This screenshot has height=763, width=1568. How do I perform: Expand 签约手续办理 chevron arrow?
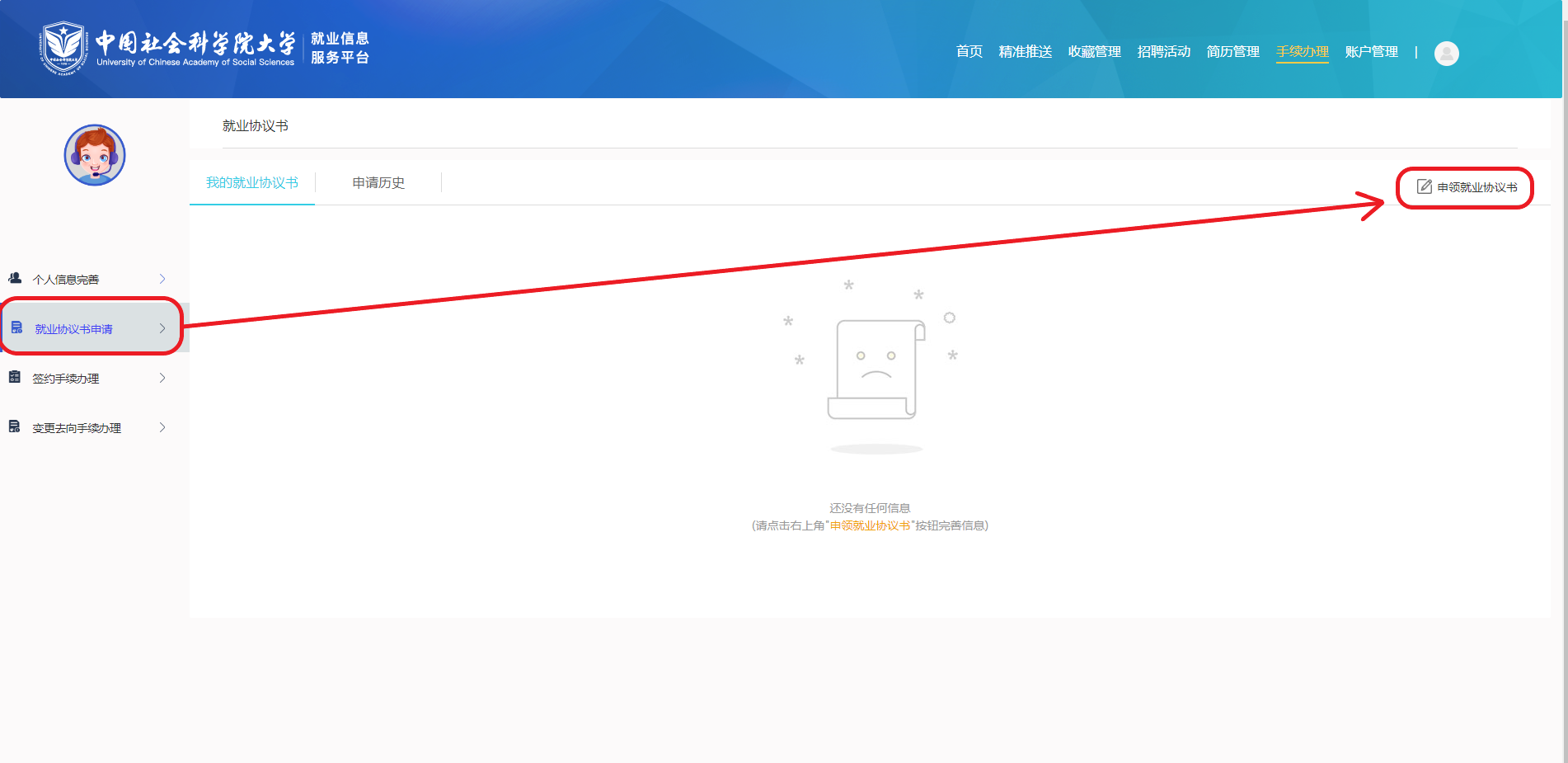(x=162, y=378)
